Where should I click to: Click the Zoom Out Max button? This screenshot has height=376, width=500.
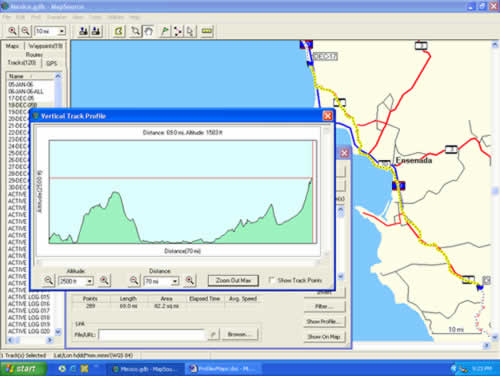click(x=233, y=281)
